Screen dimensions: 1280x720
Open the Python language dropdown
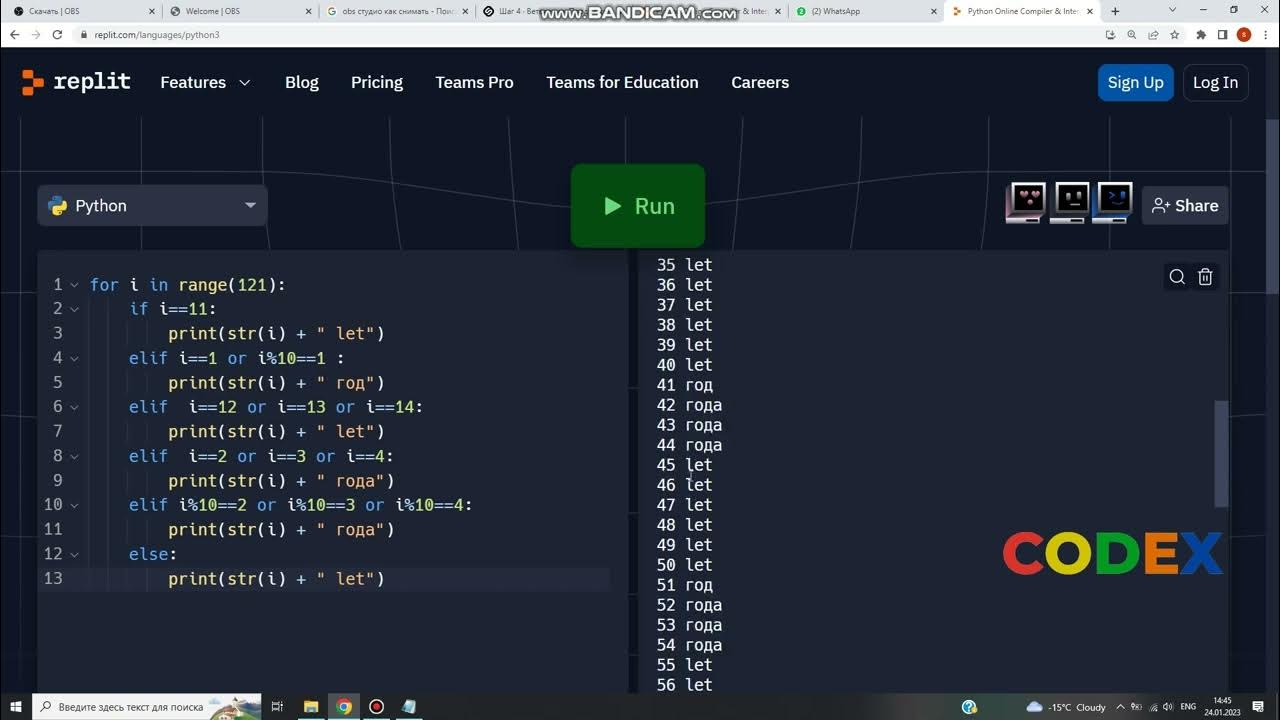(153, 205)
